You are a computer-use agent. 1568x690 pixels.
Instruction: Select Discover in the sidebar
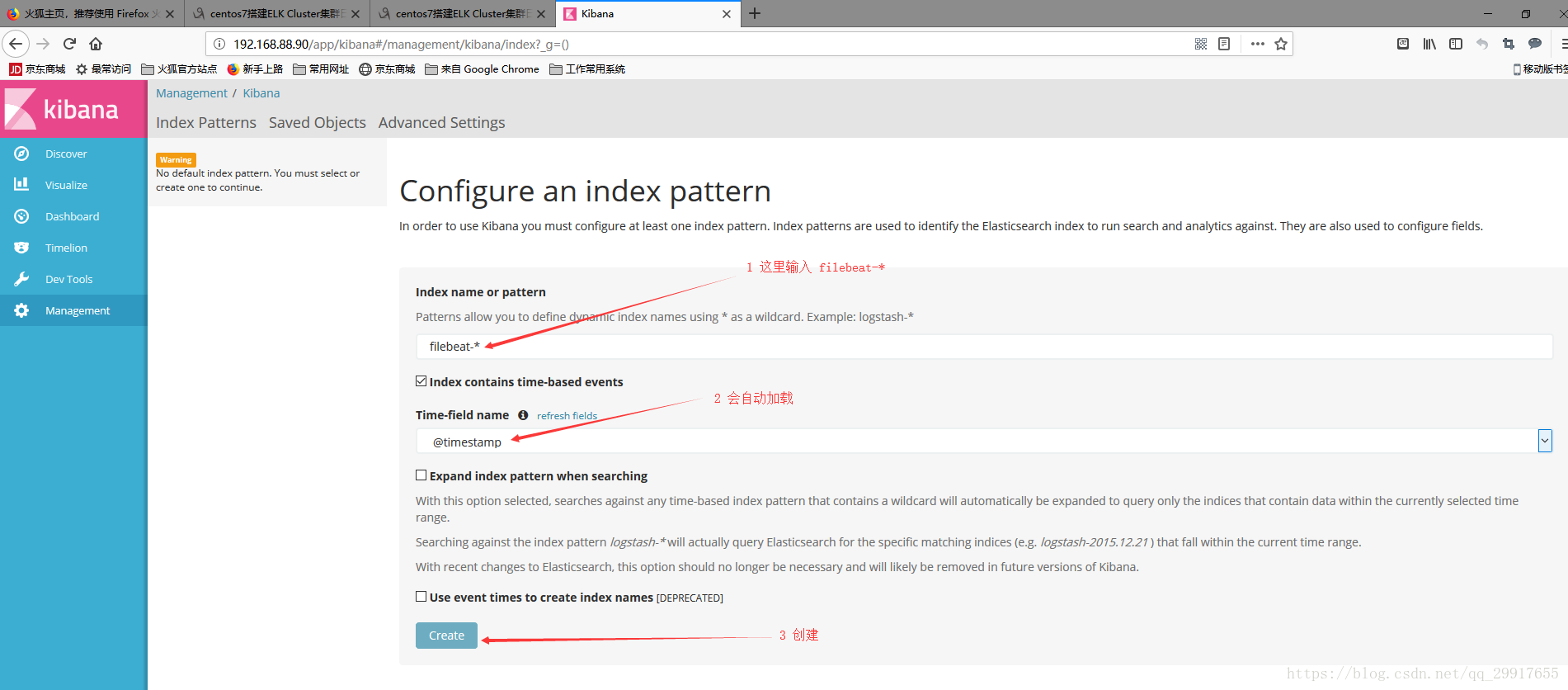point(73,154)
